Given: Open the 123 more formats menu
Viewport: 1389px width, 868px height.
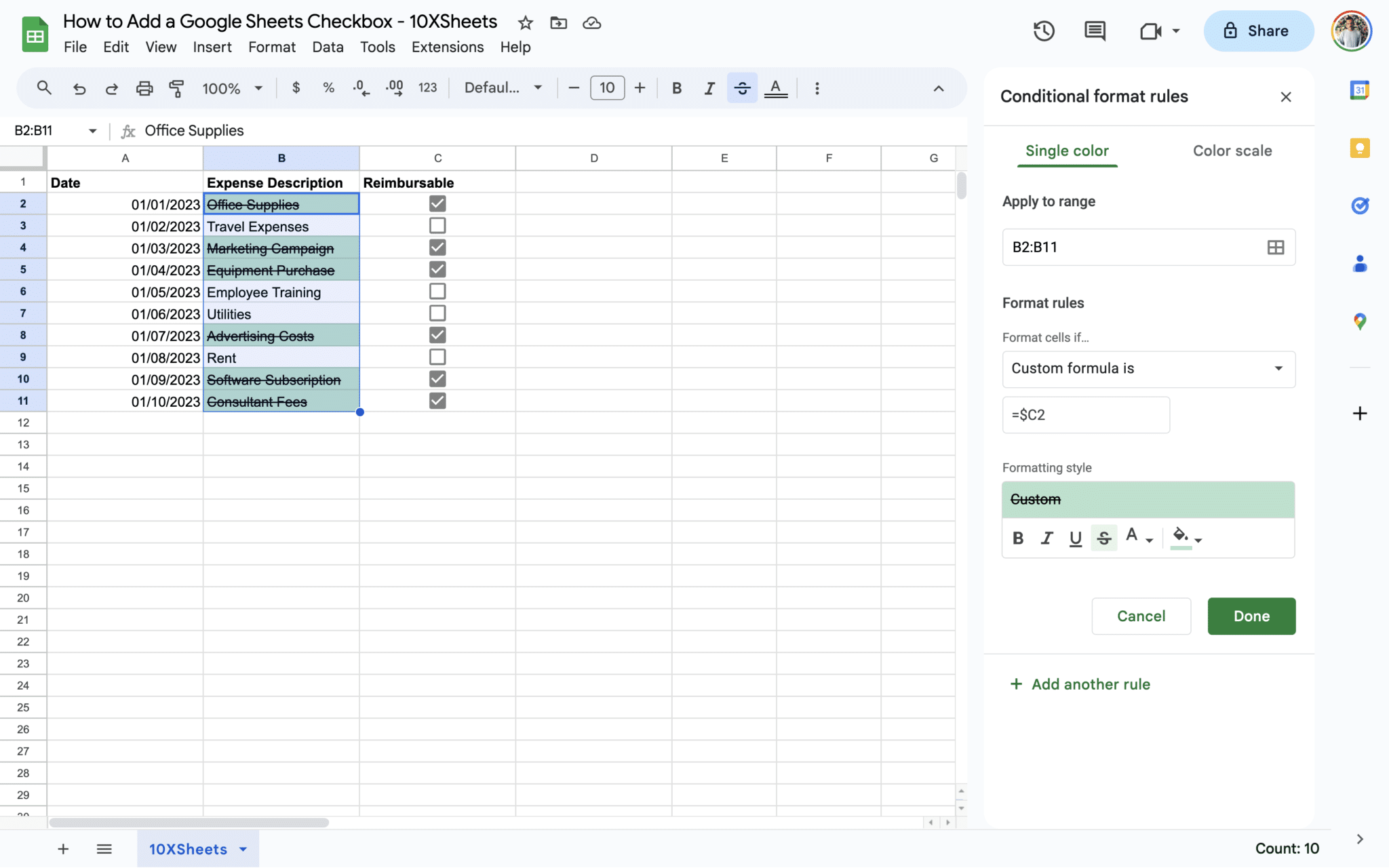Looking at the screenshot, I should coord(427,88).
